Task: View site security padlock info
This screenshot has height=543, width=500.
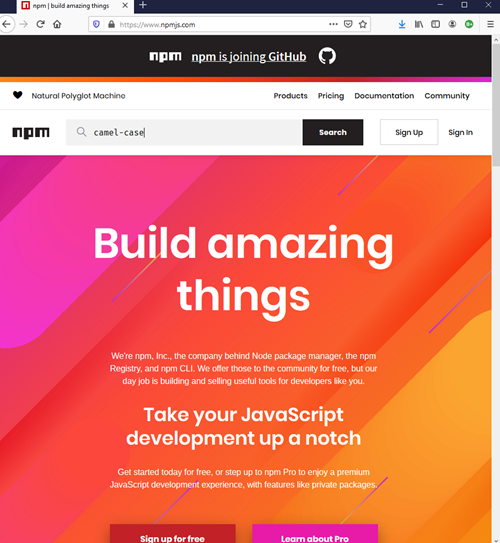Action: pos(111,24)
